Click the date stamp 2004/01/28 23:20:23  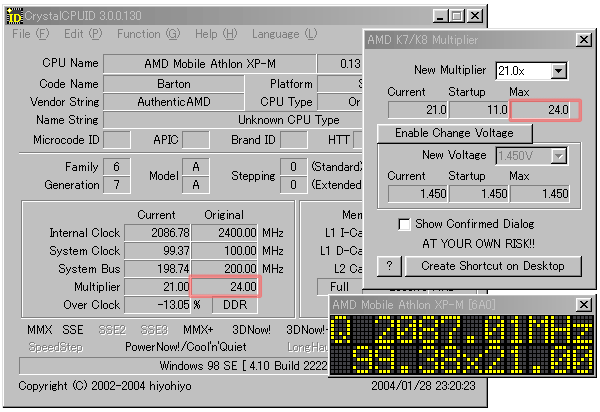[x=423, y=385]
